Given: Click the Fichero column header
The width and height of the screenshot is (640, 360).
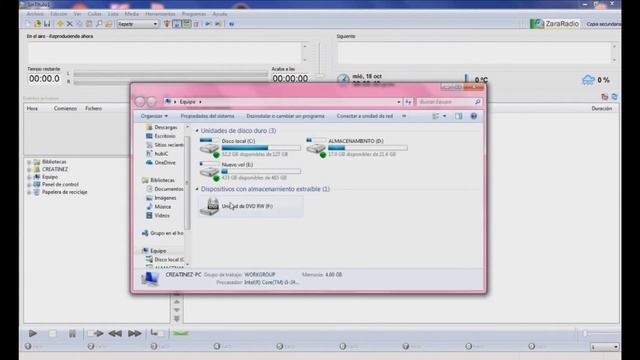Looking at the screenshot, I should [93, 109].
